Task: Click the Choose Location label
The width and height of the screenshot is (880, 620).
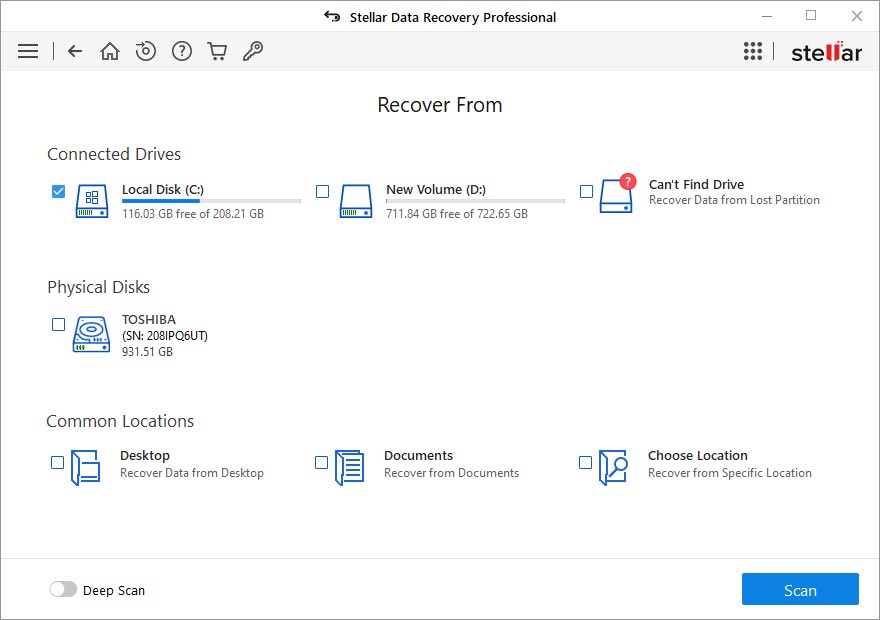Action: 698,456
